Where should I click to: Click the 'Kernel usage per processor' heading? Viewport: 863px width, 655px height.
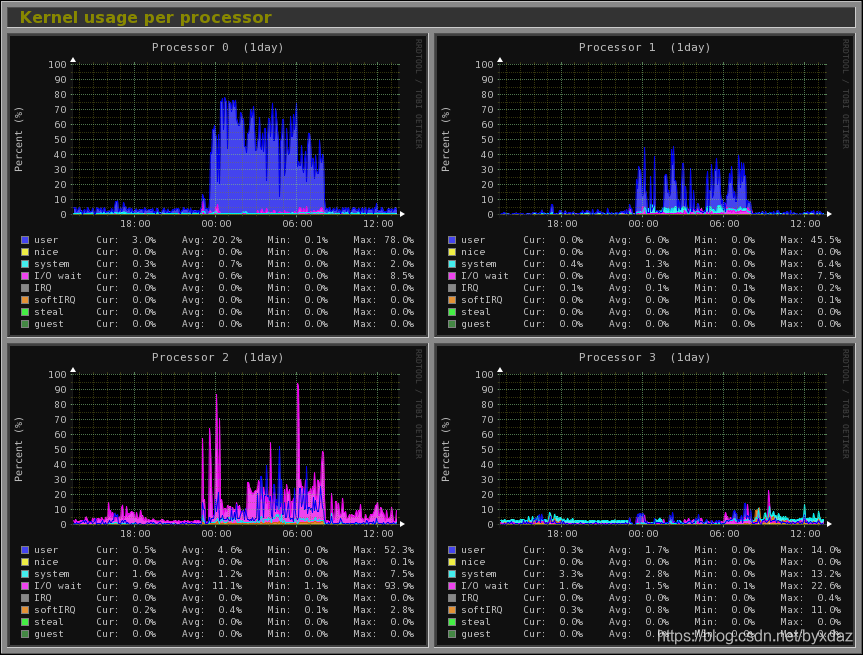click(146, 18)
